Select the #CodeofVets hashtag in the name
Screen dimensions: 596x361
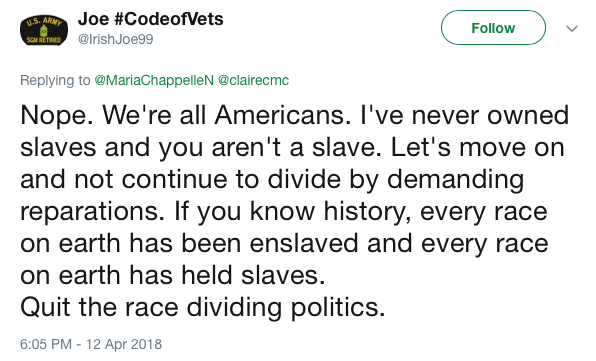point(168,19)
